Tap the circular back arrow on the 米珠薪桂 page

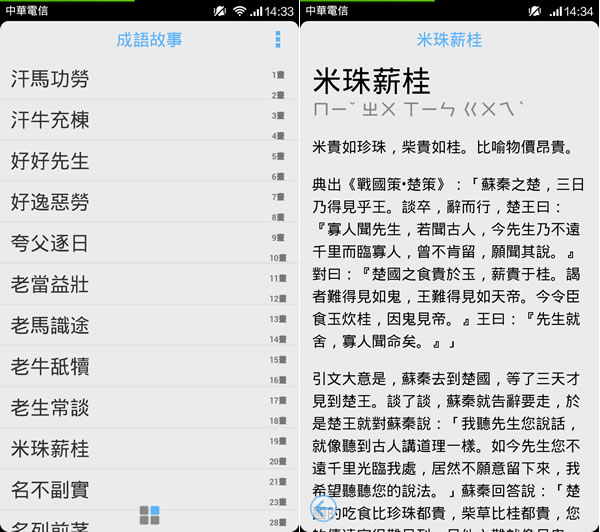[323, 509]
